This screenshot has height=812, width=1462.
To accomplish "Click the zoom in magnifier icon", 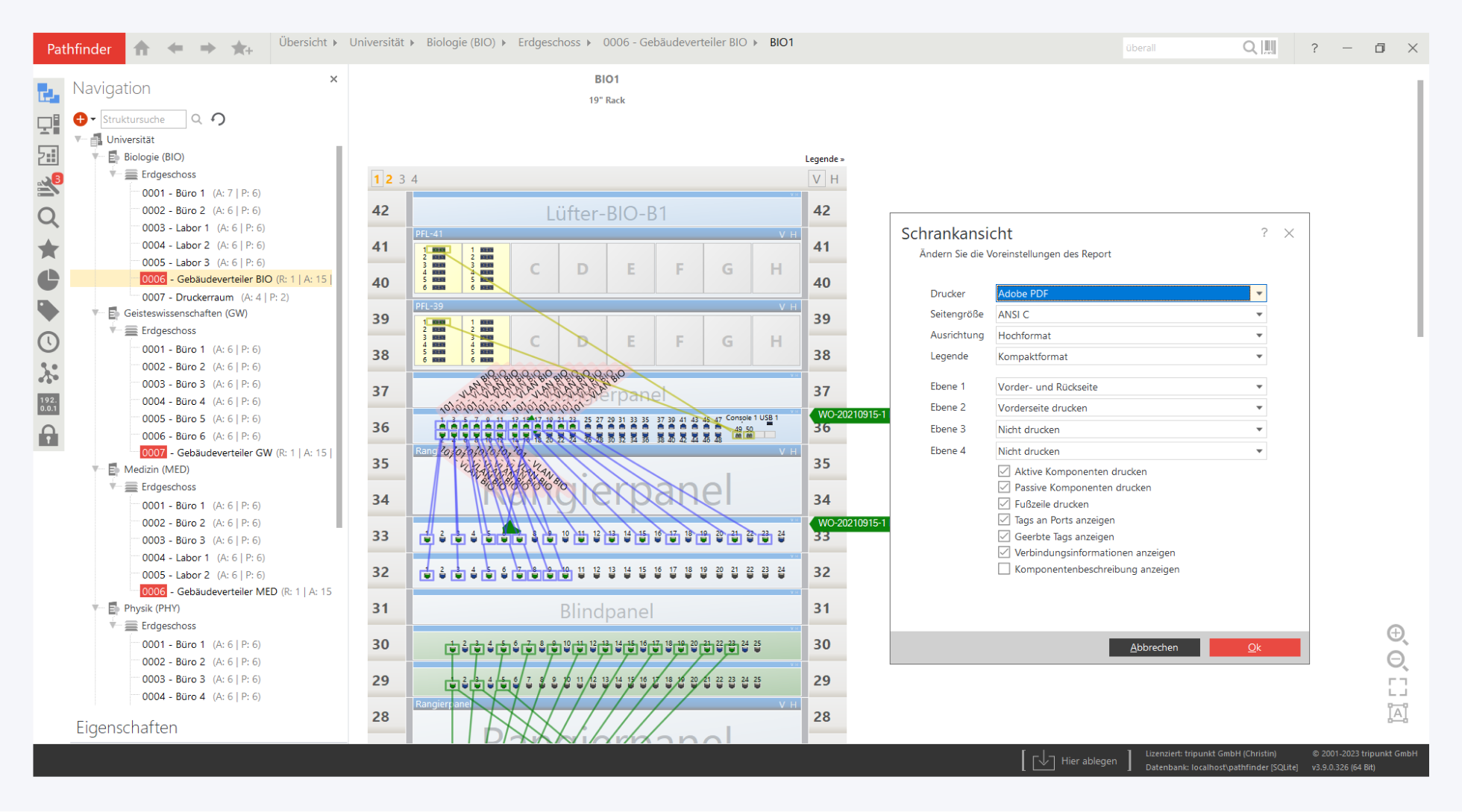I will point(1396,634).
